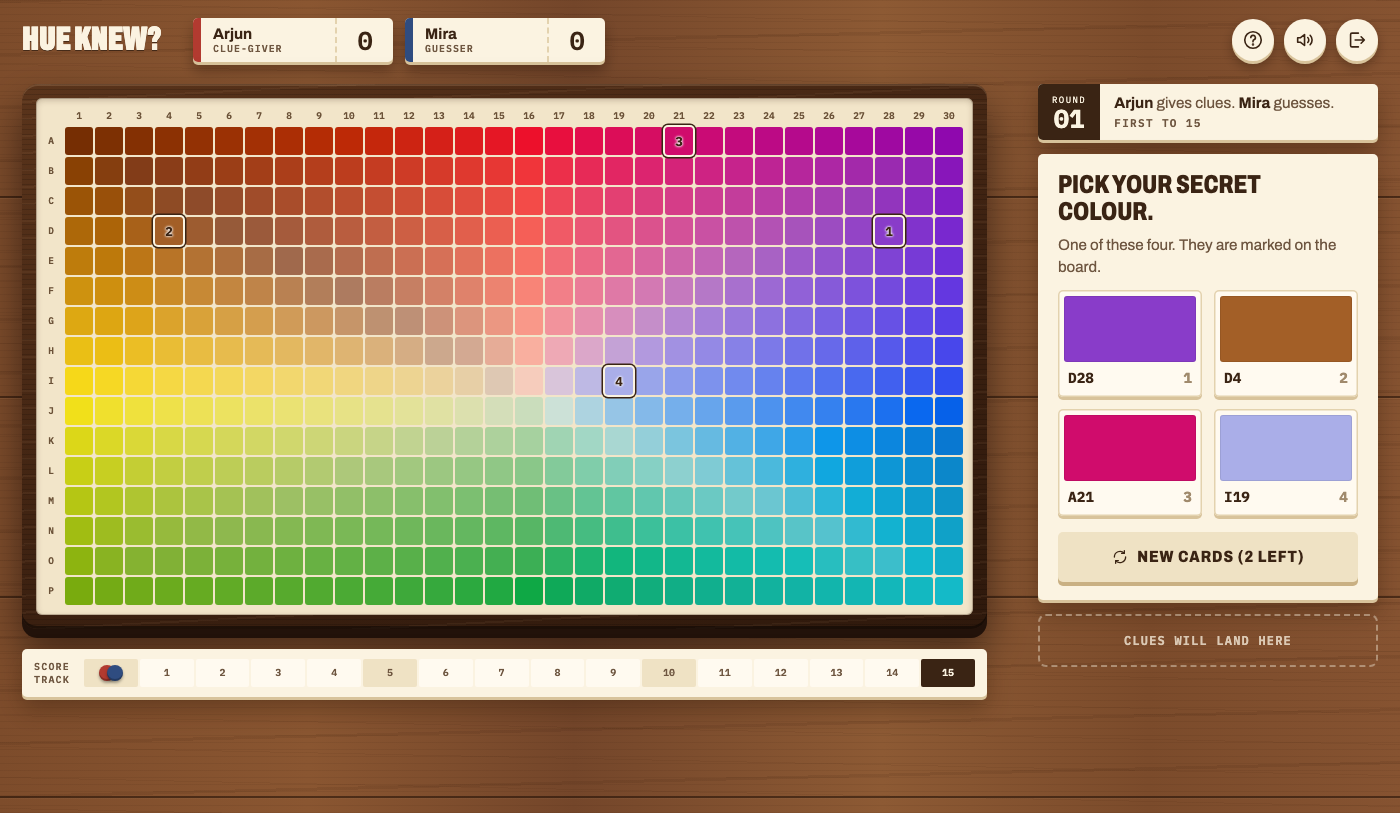The image size is (1400, 813).
Task: Leave the game via the exit icon
Action: coord(1357,40)
